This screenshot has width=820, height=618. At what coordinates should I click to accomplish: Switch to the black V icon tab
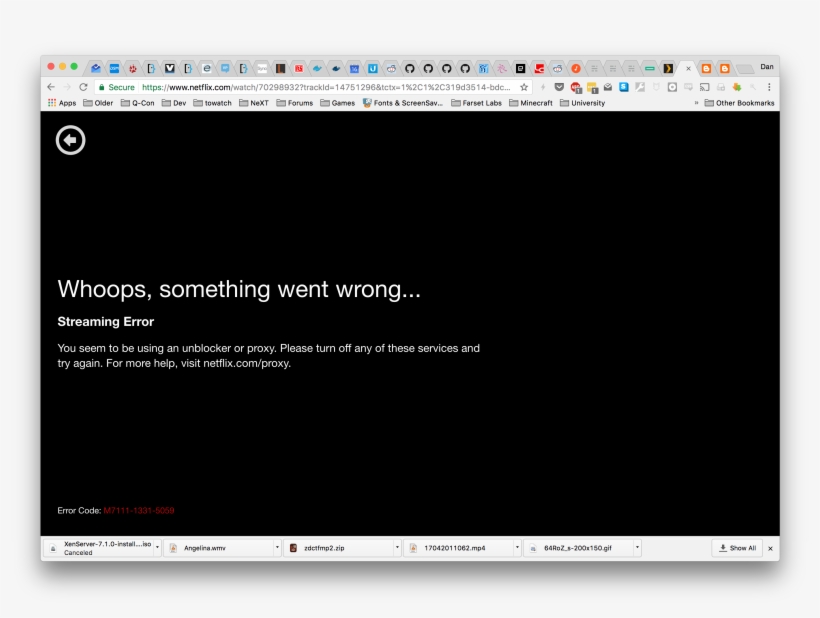(x=169, y=68)
